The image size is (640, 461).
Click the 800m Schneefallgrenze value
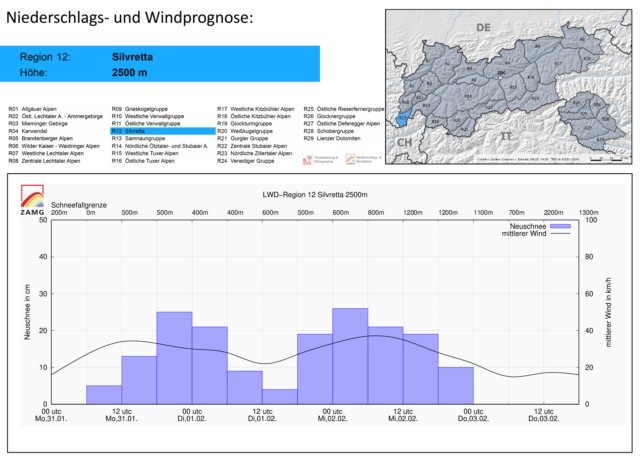(376, 213)
